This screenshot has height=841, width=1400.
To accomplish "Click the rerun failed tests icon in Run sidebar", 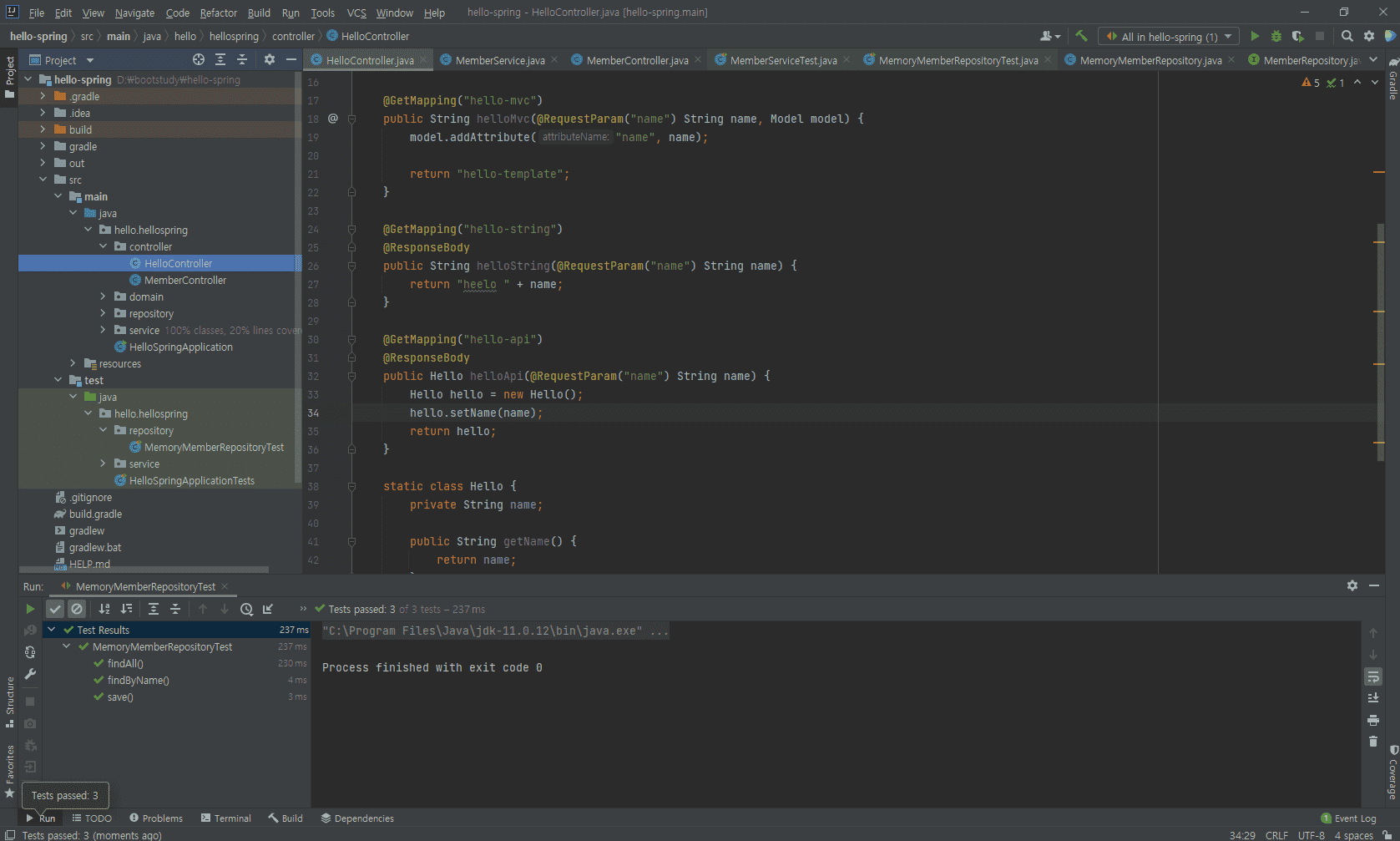I will tap(30, 631).
